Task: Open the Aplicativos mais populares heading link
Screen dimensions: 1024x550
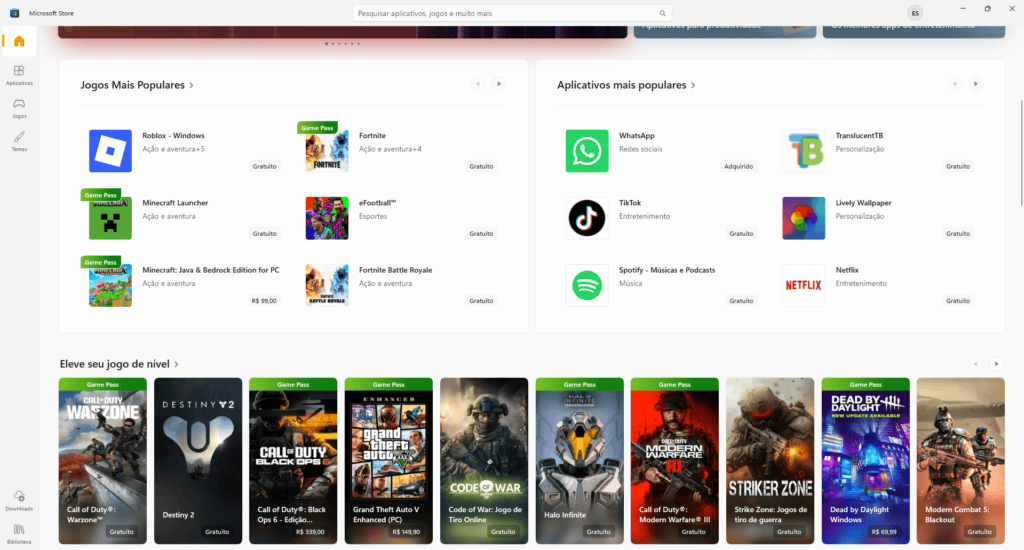Action: [x=626, y=85]
